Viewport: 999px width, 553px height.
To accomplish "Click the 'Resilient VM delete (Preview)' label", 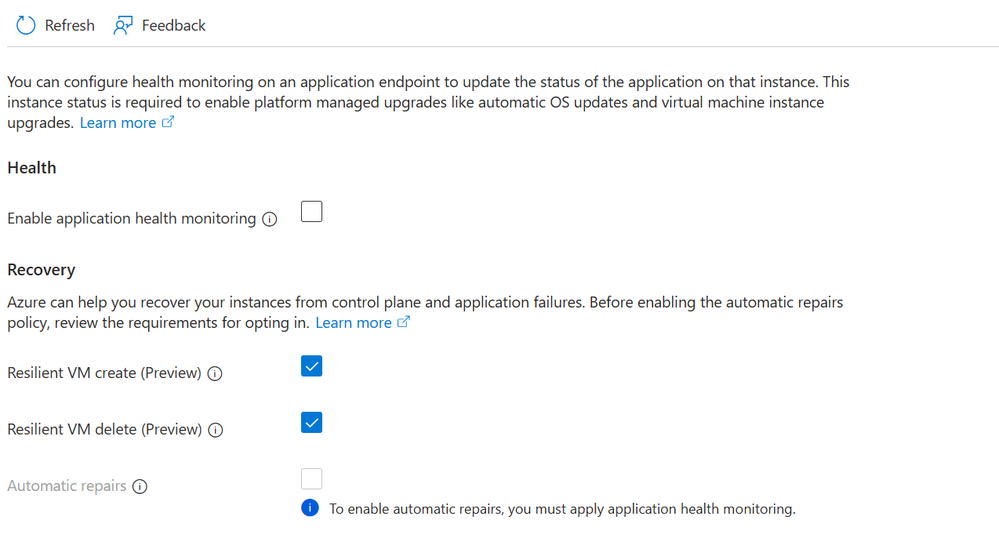I will click(x=104, y=429).
